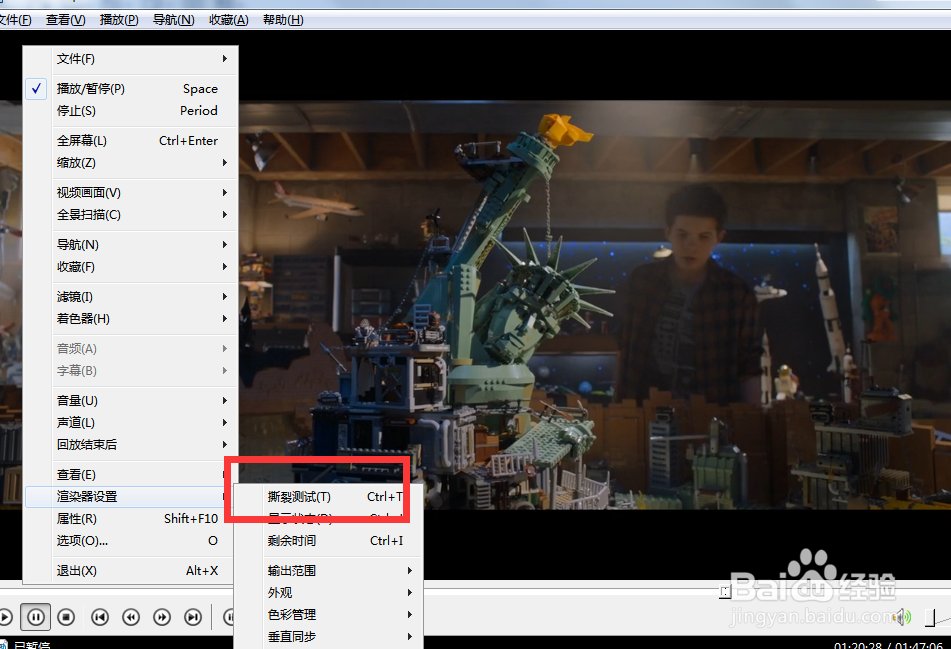Toggle the checked 播放/暂停(P) menu item

(130, 89)
